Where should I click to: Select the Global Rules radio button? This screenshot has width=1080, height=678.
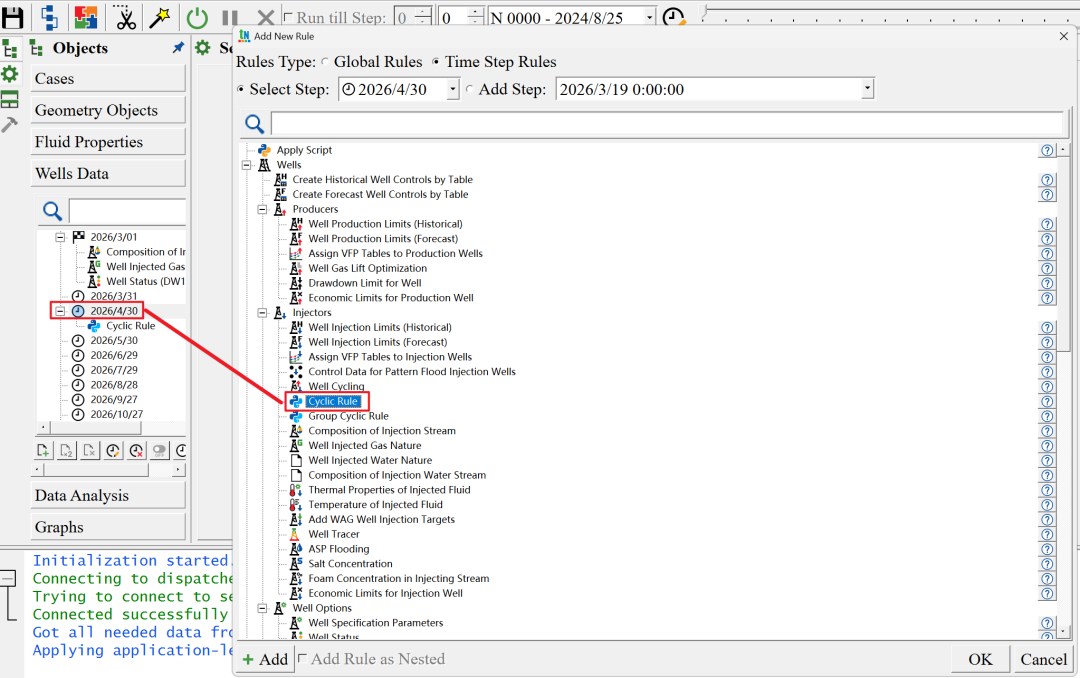click(325, 62)
